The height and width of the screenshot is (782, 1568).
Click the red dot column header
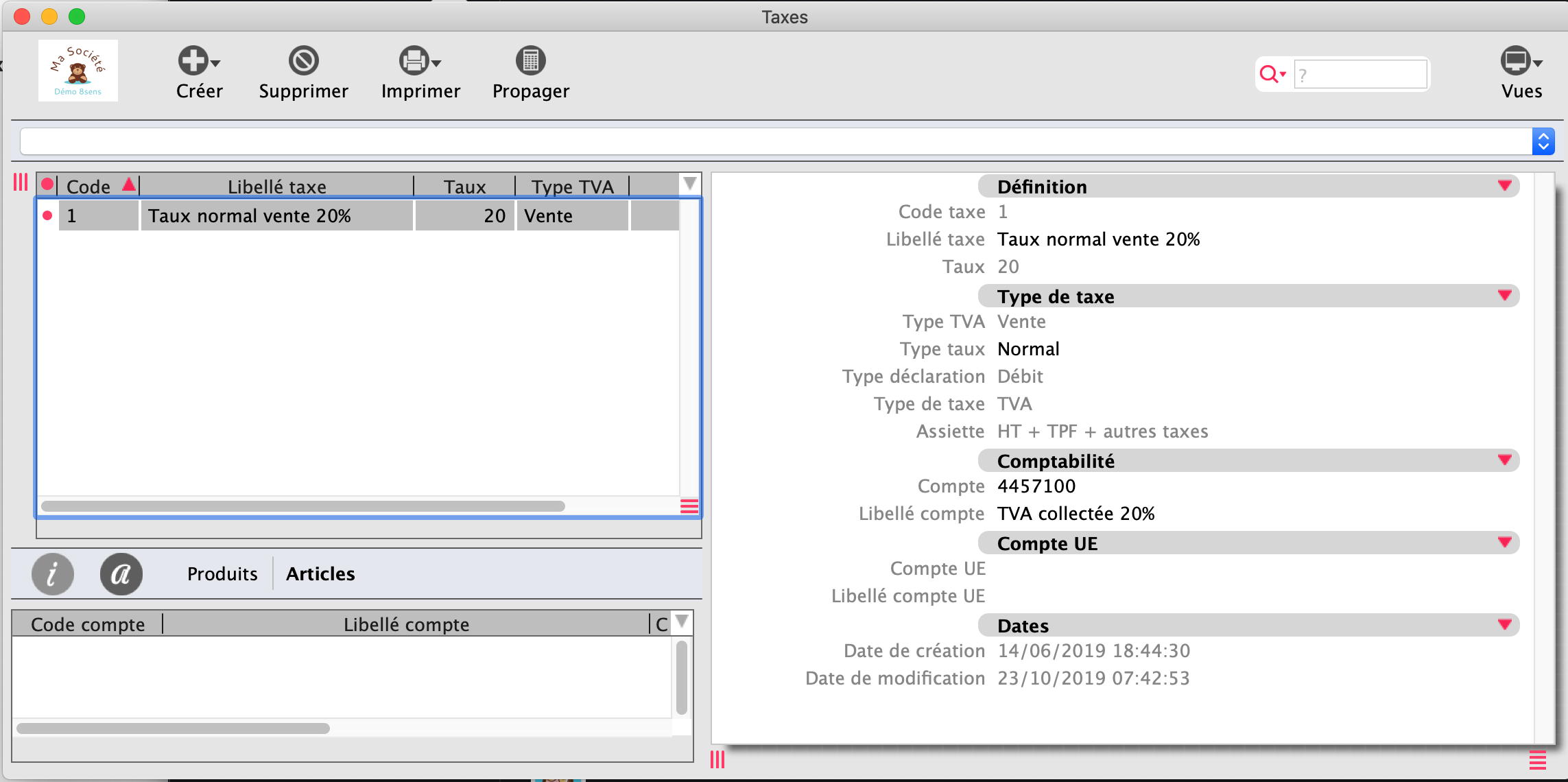click(x=47, y=184)
